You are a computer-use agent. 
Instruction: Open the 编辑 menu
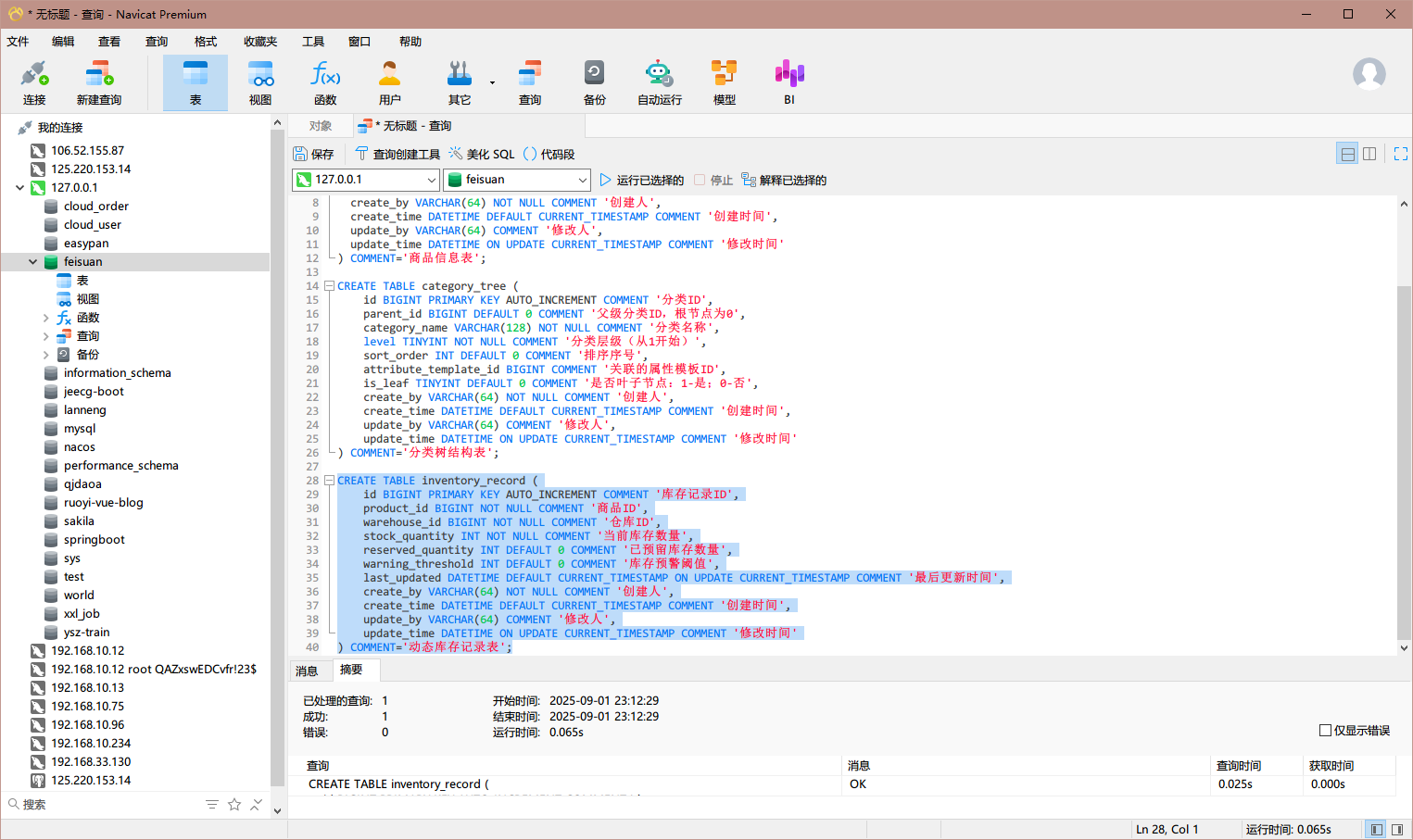pos(63,42)
